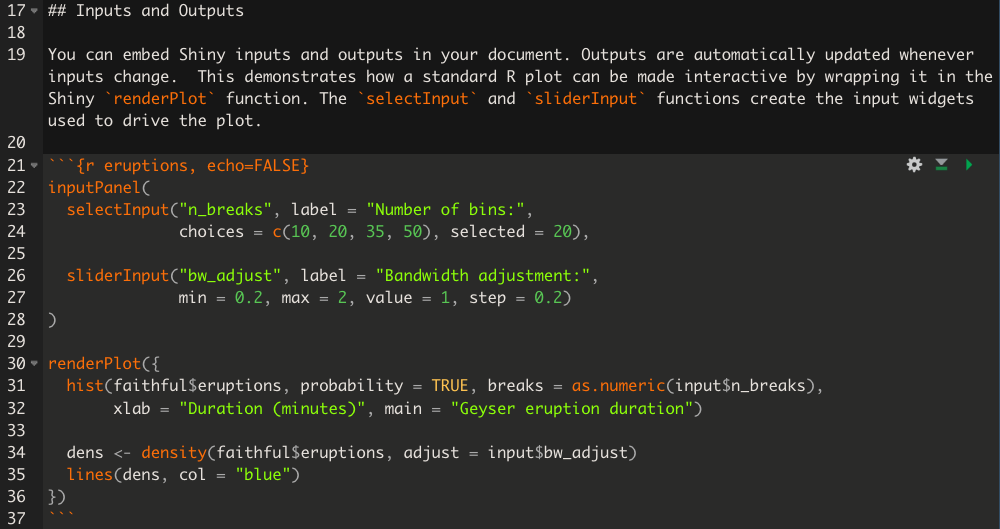This screenshot has width=1000, height=529.
Task: Click 'selected = 20' on line 24
Action: (511, 232)
